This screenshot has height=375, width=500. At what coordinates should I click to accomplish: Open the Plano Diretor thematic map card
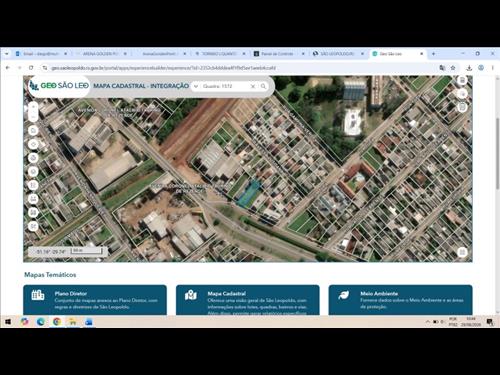(95, 300)
